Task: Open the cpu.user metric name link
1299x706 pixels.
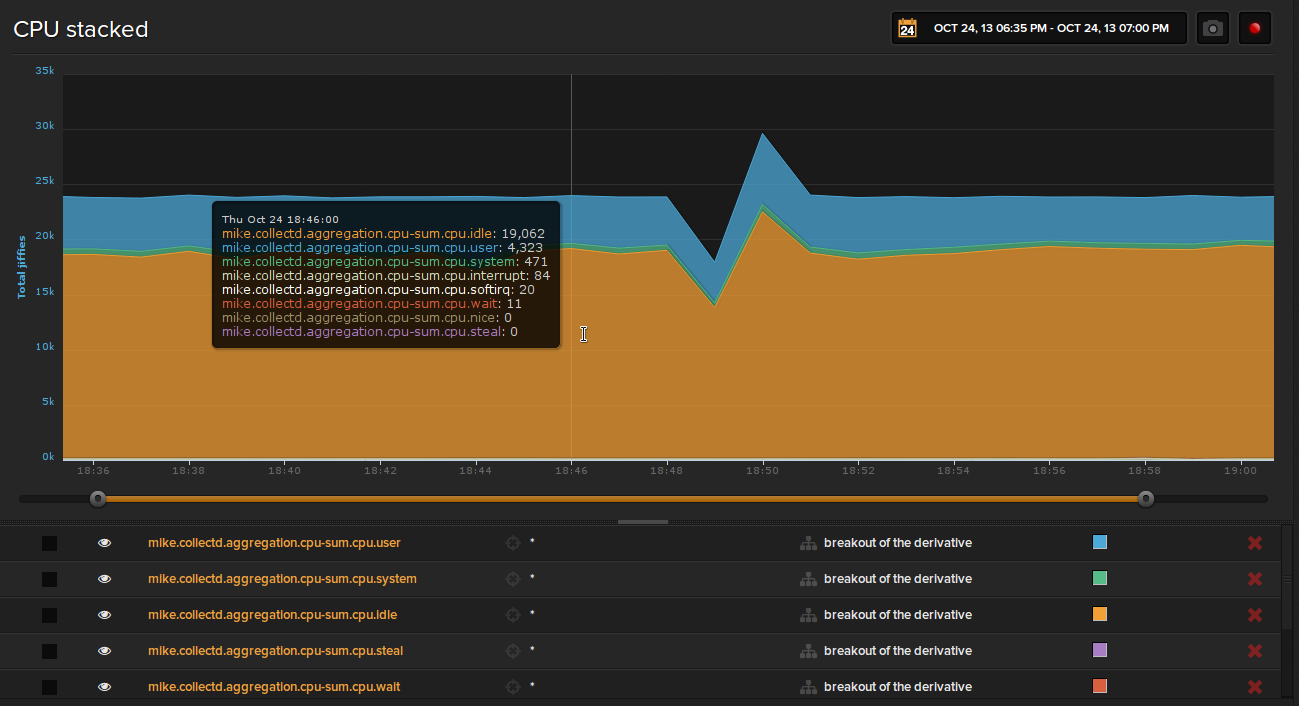Action: (x=274, y=542)
